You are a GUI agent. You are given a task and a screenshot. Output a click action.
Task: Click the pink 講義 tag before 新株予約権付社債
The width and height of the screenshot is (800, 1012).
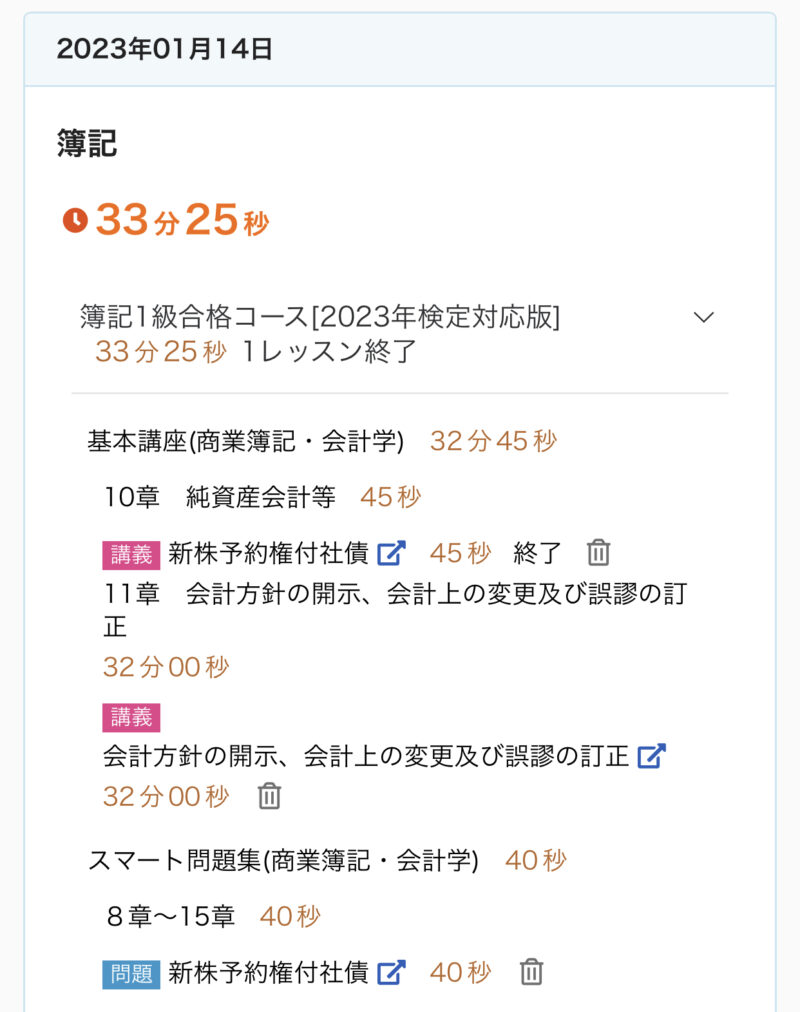point(131,553)
